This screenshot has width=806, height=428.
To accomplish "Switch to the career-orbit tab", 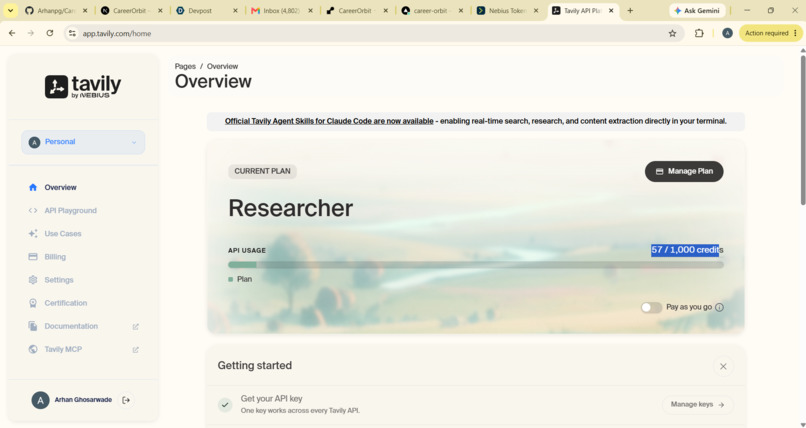I will [432, 11].
